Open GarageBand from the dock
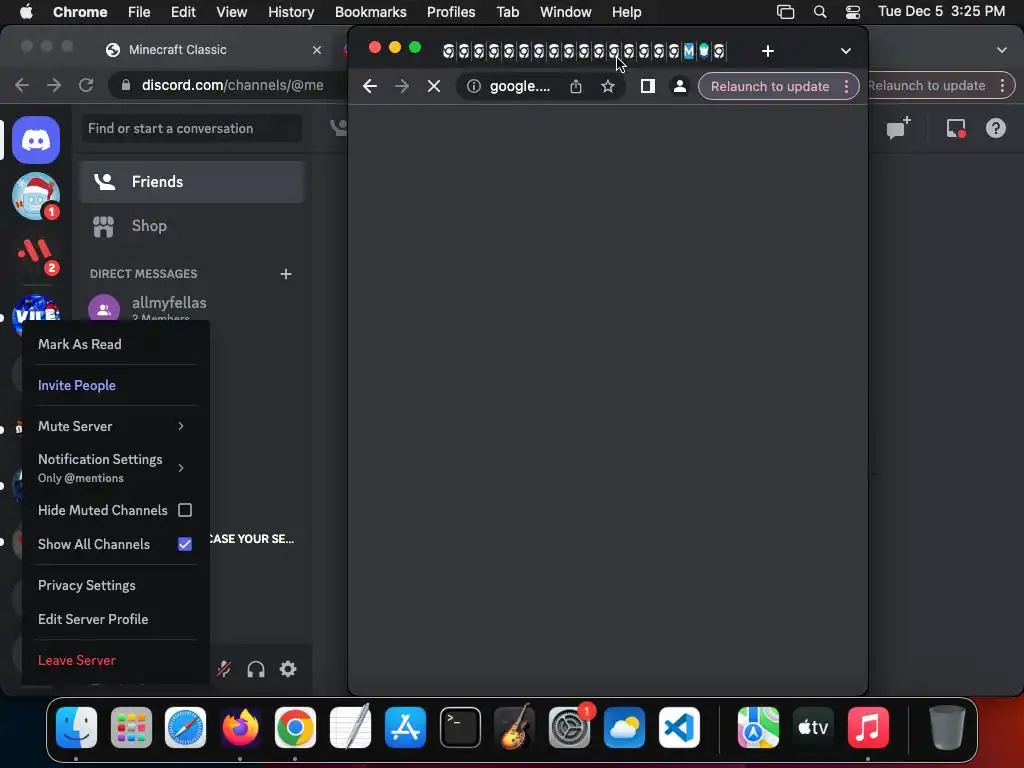This screenshot has width=1024, height=768. pyautogui.click(x=515, y=727)
